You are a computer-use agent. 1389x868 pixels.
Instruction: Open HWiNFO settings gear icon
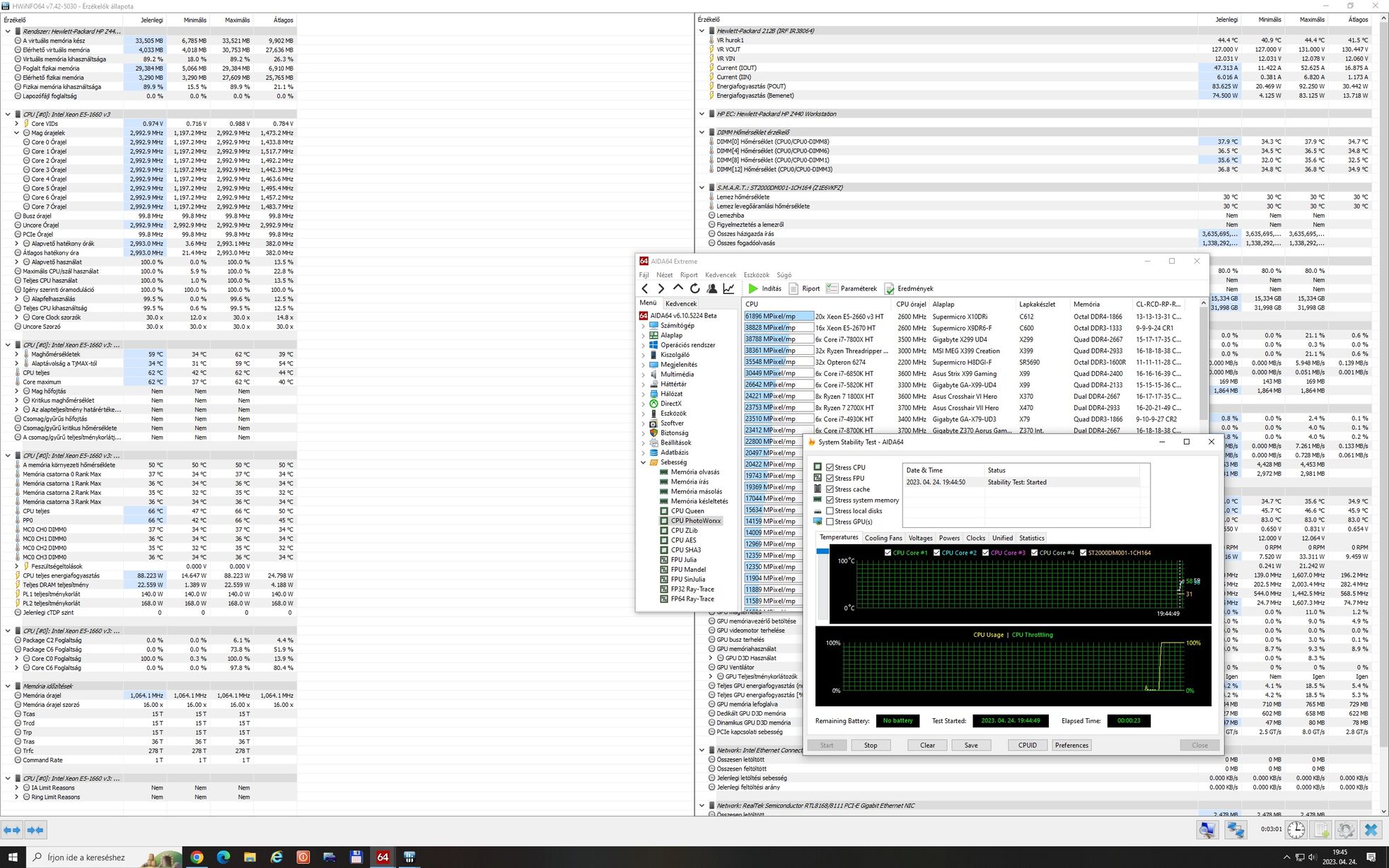[1346, 830]
